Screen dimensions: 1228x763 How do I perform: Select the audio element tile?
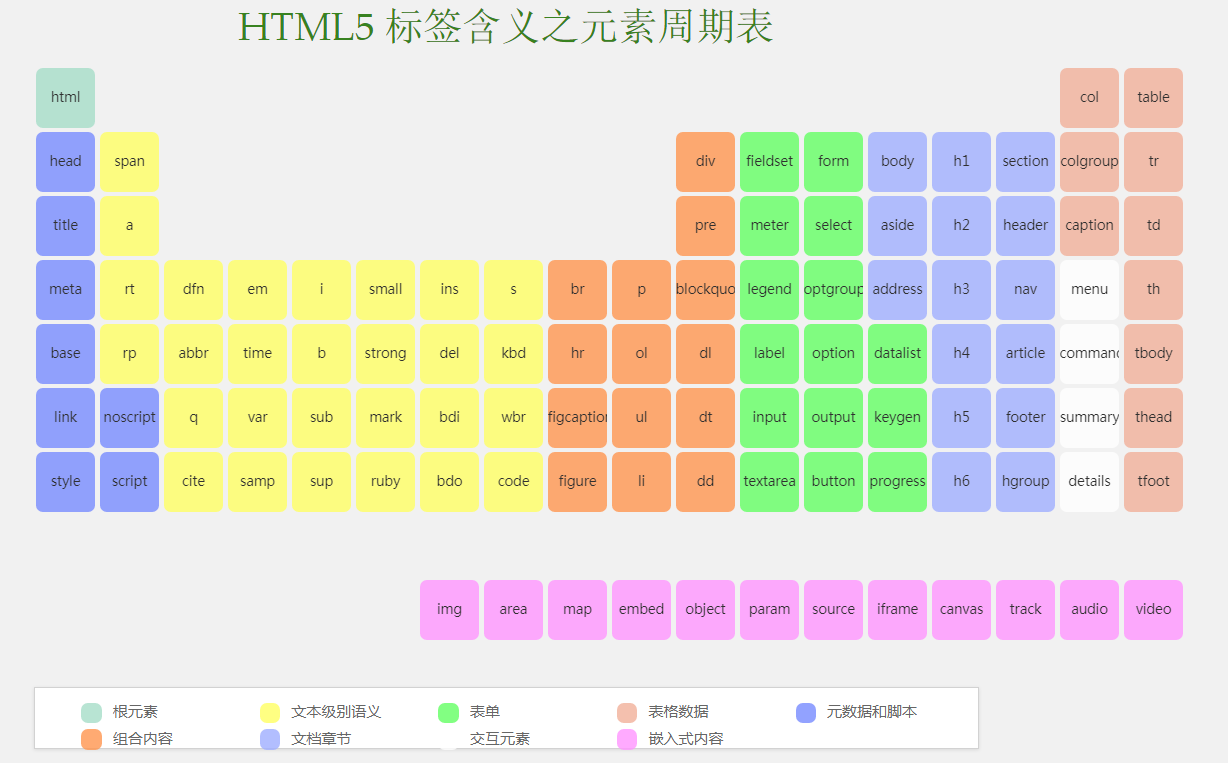coord(1089,609)
